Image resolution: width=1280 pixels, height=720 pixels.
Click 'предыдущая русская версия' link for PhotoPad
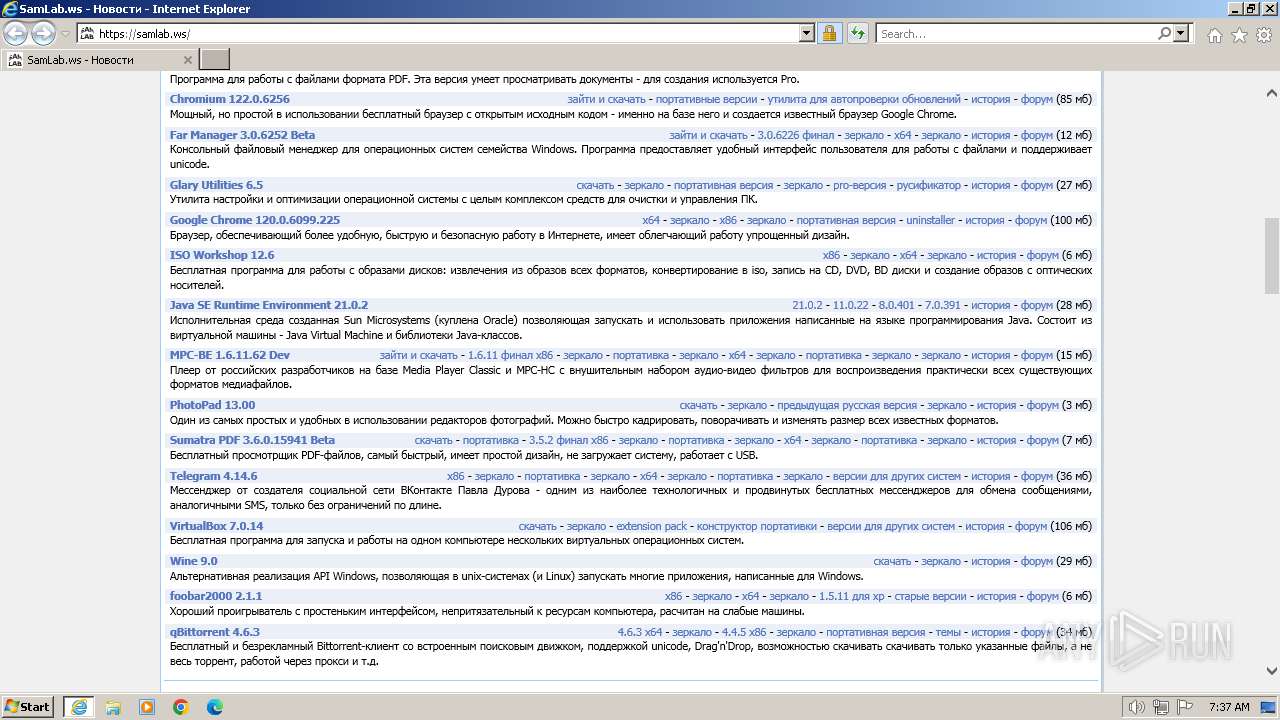click(x=847, y=405)
